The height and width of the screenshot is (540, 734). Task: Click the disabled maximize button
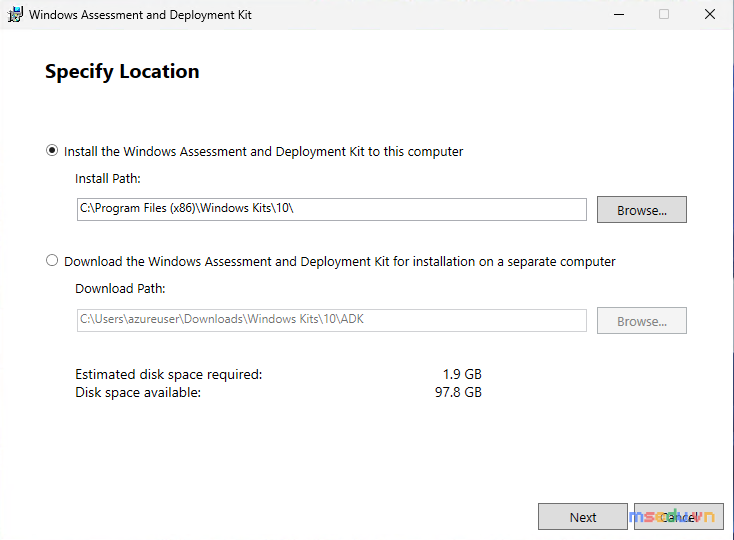pyautogui.click(x=664, y=15)
